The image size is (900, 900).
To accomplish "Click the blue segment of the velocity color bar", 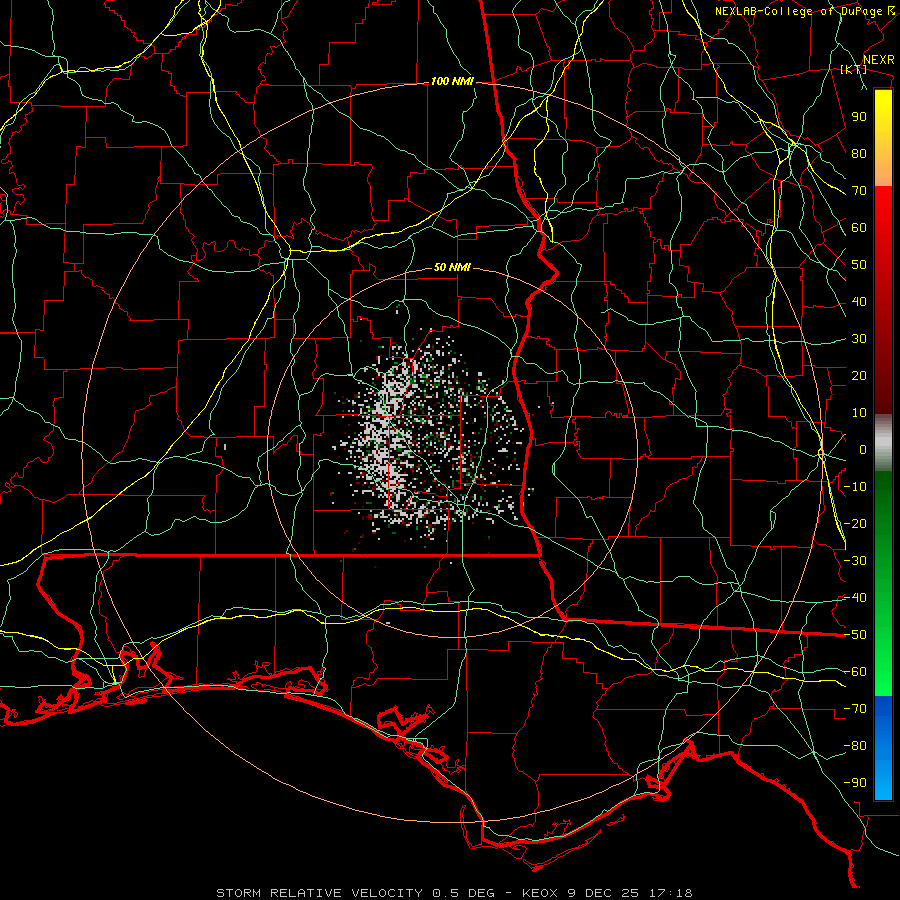I will [x=883, y=748].
